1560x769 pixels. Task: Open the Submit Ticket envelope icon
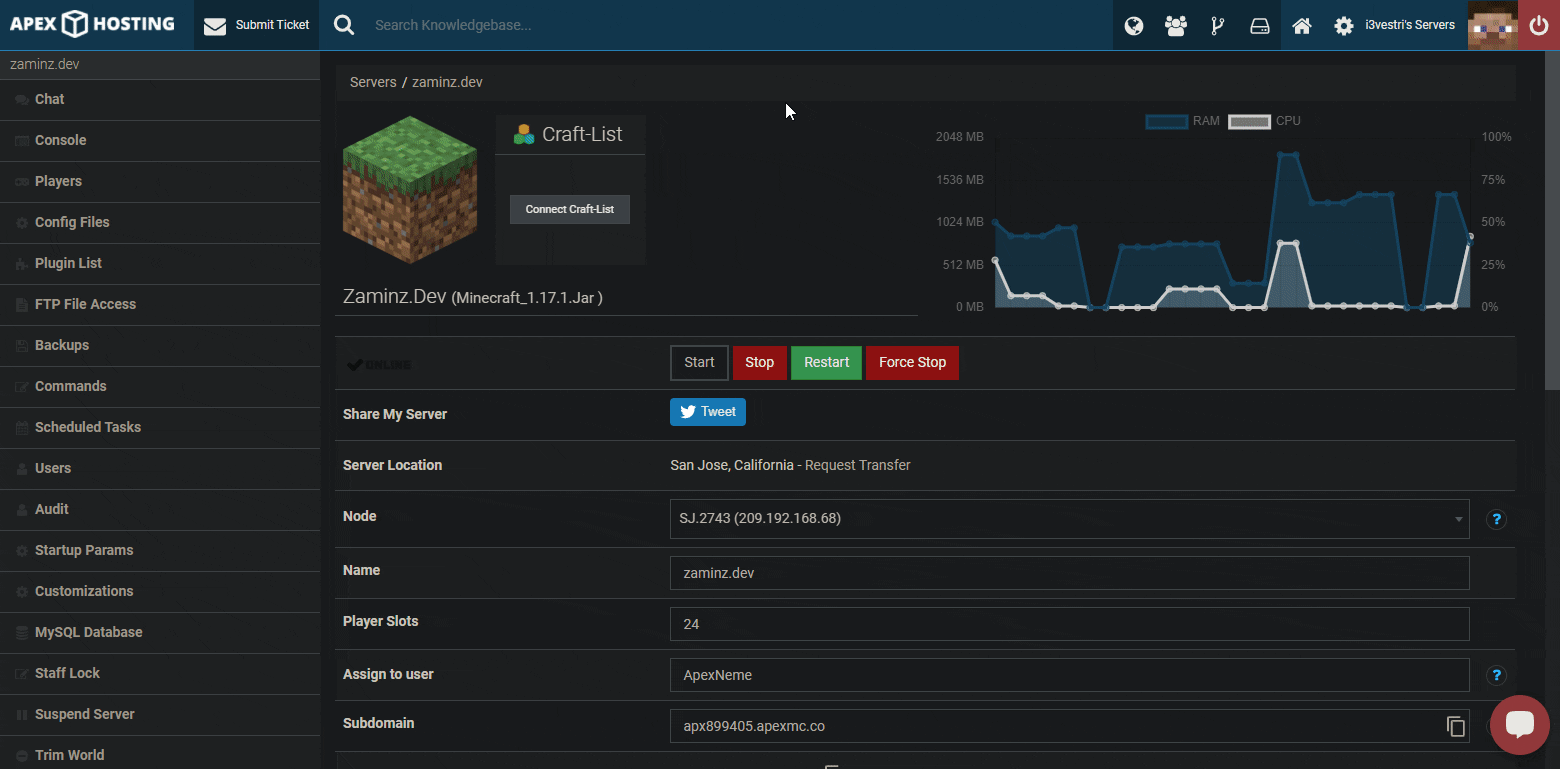point(215,26)
